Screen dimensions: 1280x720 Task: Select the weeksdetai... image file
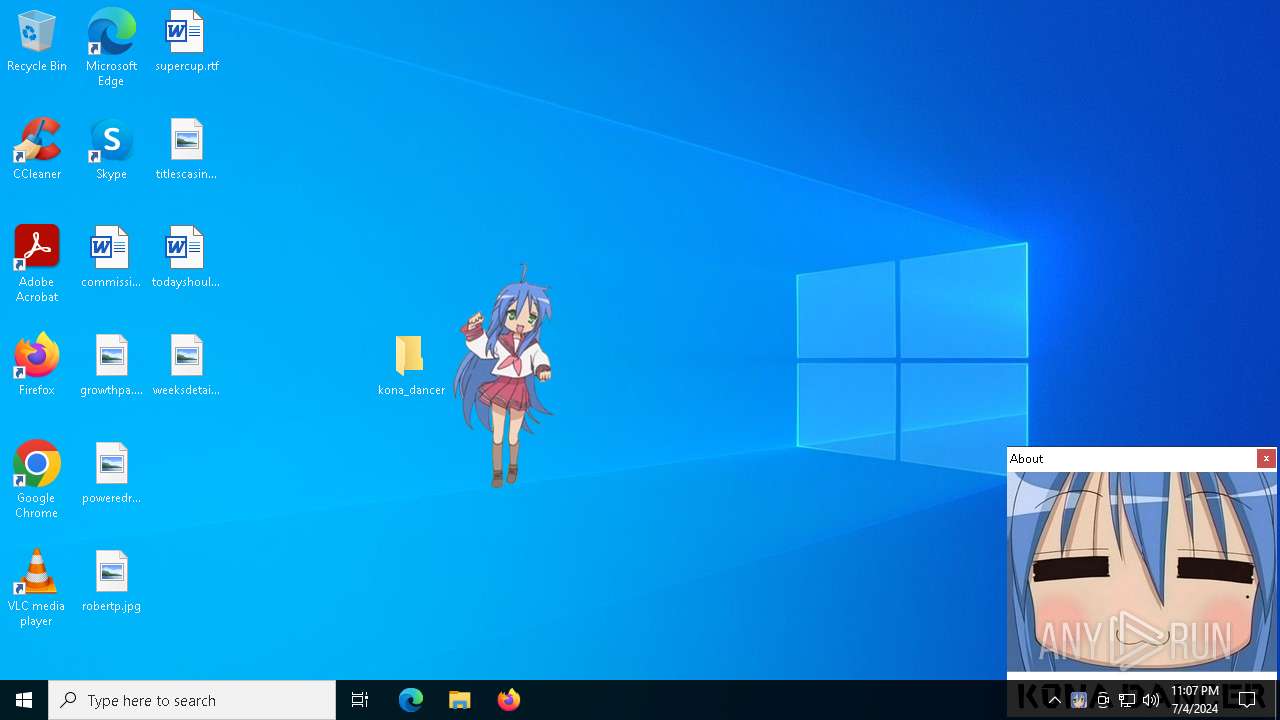(x=186, y=366)
